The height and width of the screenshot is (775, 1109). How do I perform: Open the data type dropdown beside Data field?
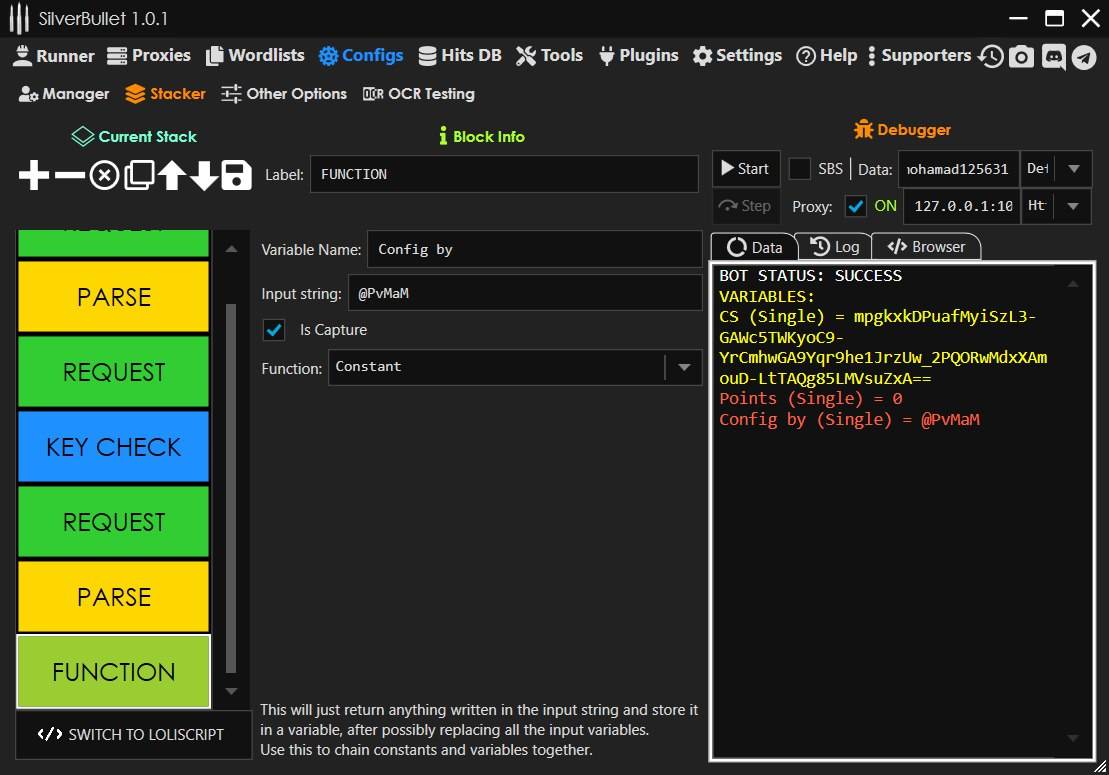pos(1074,169)
